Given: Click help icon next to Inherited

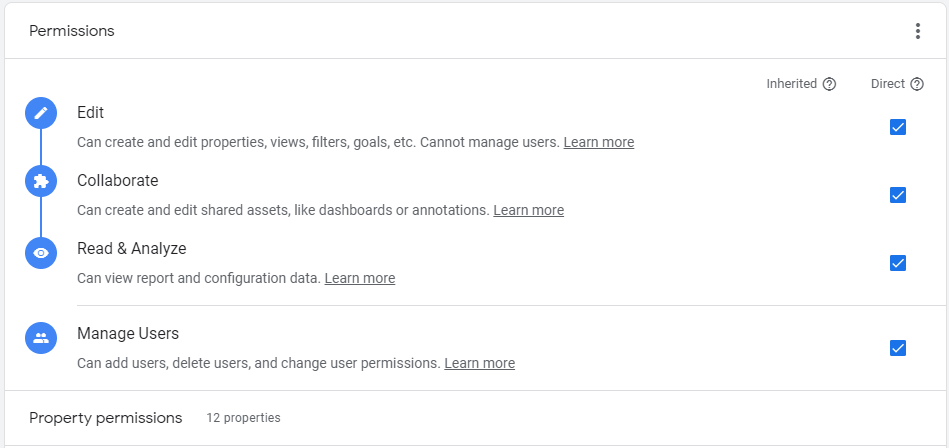Looking at the screenshot, I should 829,84.
